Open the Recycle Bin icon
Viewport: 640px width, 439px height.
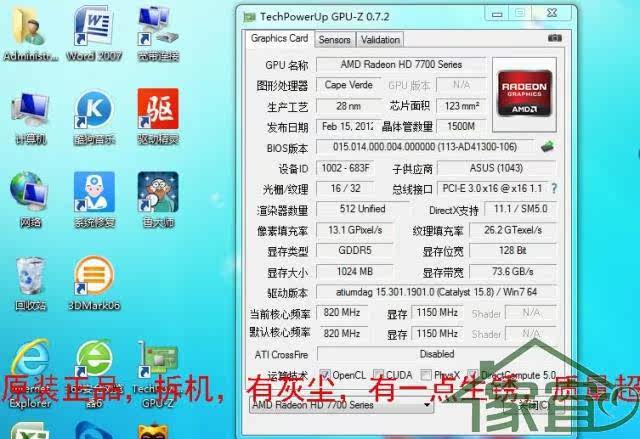pos(31,284)
